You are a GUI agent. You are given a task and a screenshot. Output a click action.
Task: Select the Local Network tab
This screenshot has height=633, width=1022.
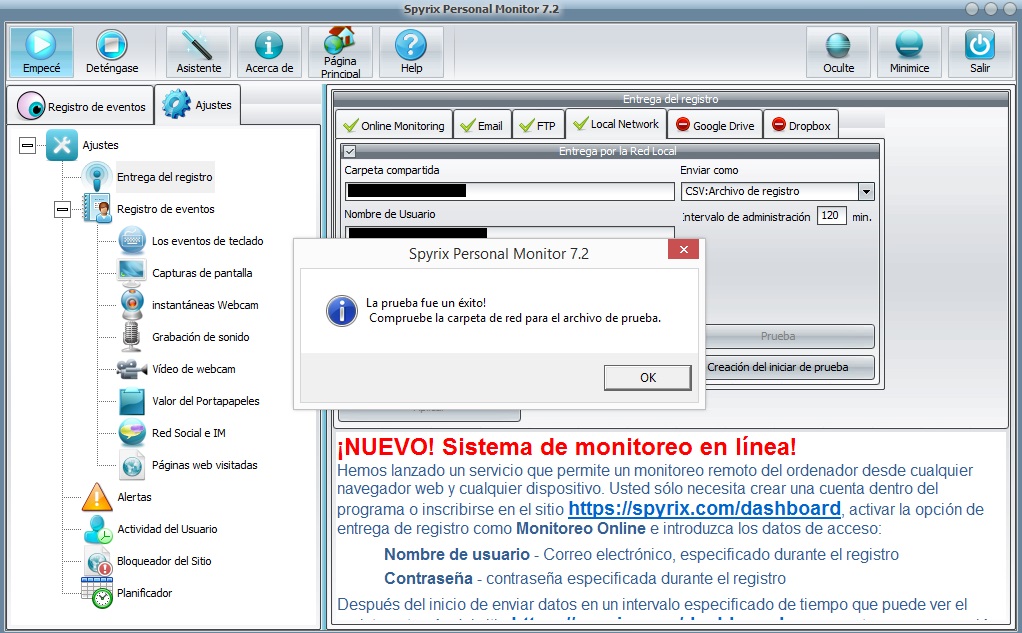pyautogui.click(x=616, y=124)
